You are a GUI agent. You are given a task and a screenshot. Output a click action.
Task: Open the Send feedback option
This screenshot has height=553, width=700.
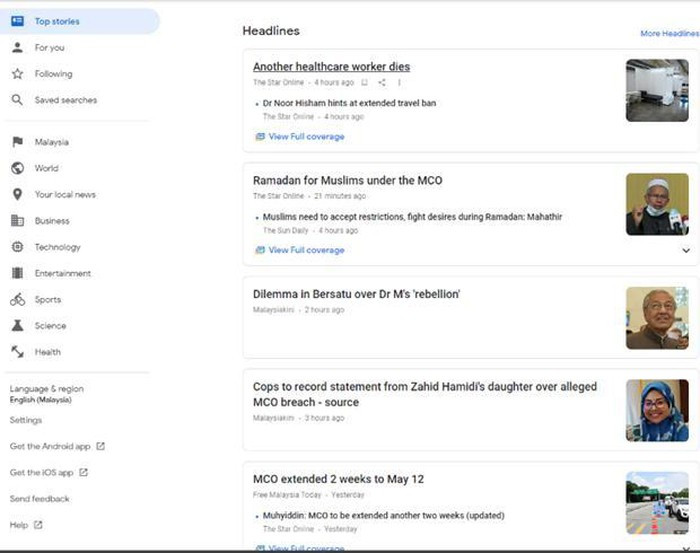[x=40, y=499]
